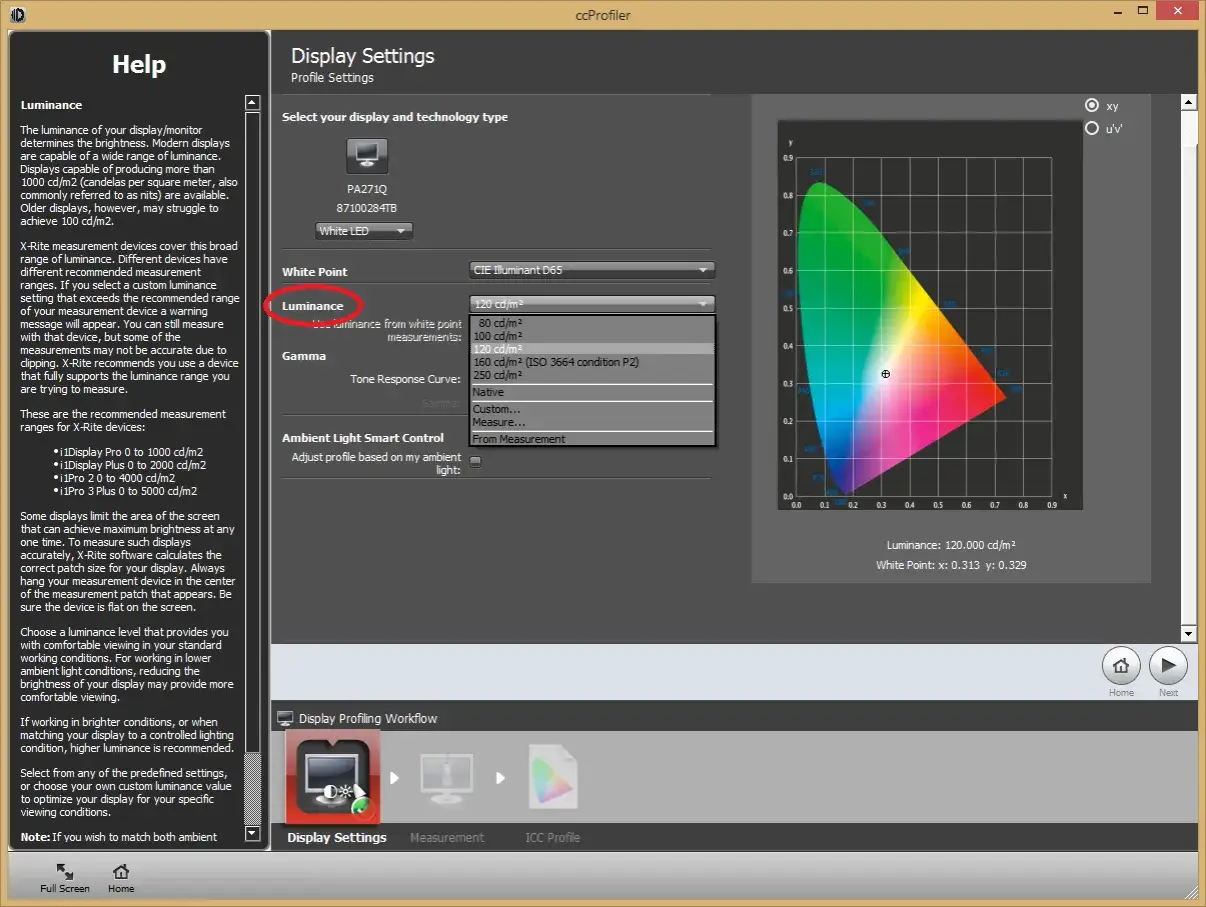Viewport: 1206px width, 907px height.
Task: Choose 160 cd/m² (ISO 3664 condition P2)
Action: (x=556, y=362)
